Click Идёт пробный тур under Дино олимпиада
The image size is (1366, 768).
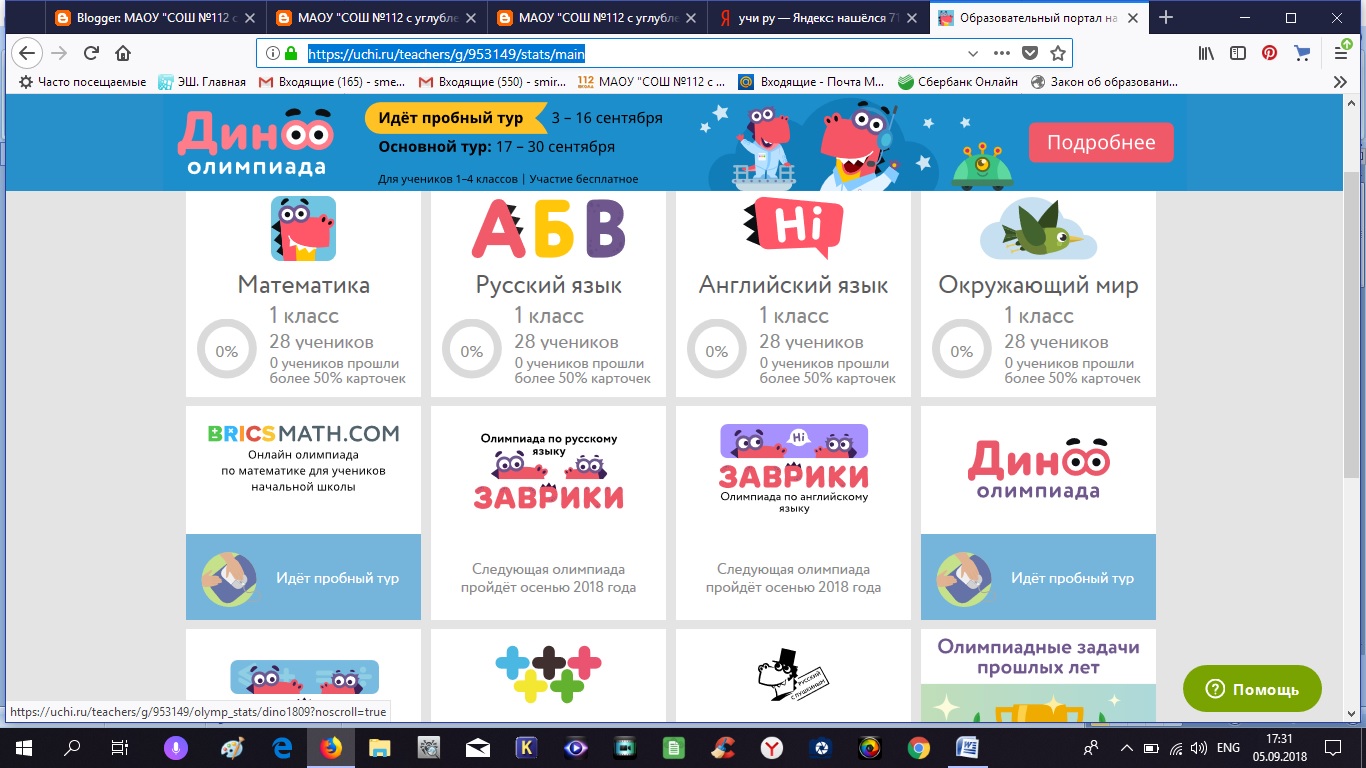point(1038,577)
